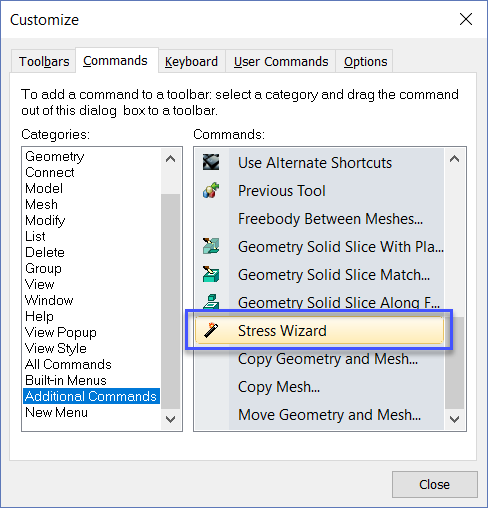The image size is (488, 508).
Task: Select the Stress Wizard command
Action: (x=319, y=330)
